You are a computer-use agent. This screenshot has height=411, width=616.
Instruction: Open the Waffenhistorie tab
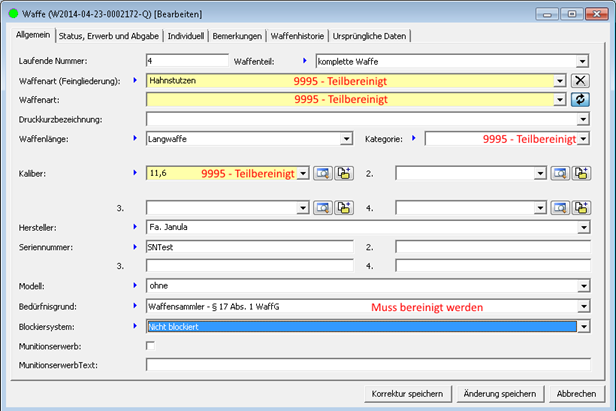click(x=297, y=36)
